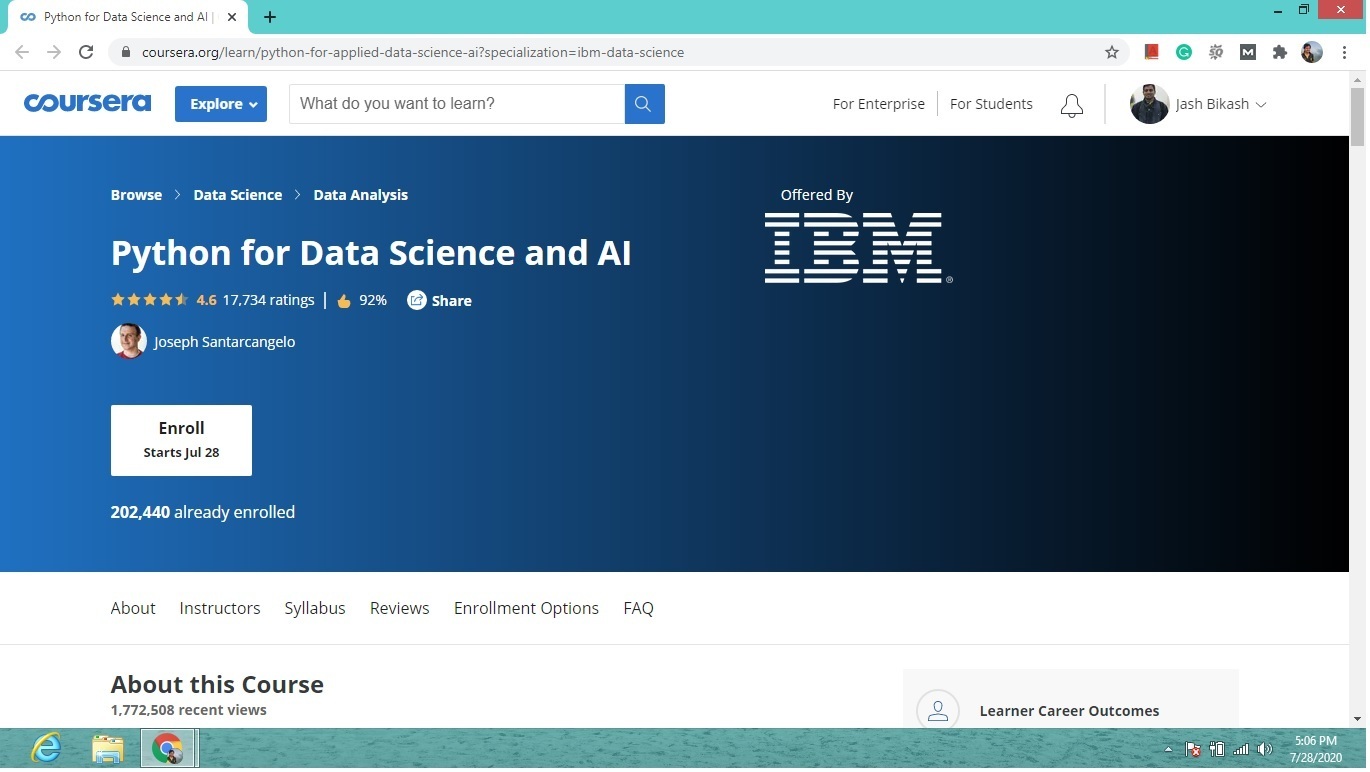Select the FAQ tab
The image size is (1370, 772).
pyautogui.click(x=638, y=608)
